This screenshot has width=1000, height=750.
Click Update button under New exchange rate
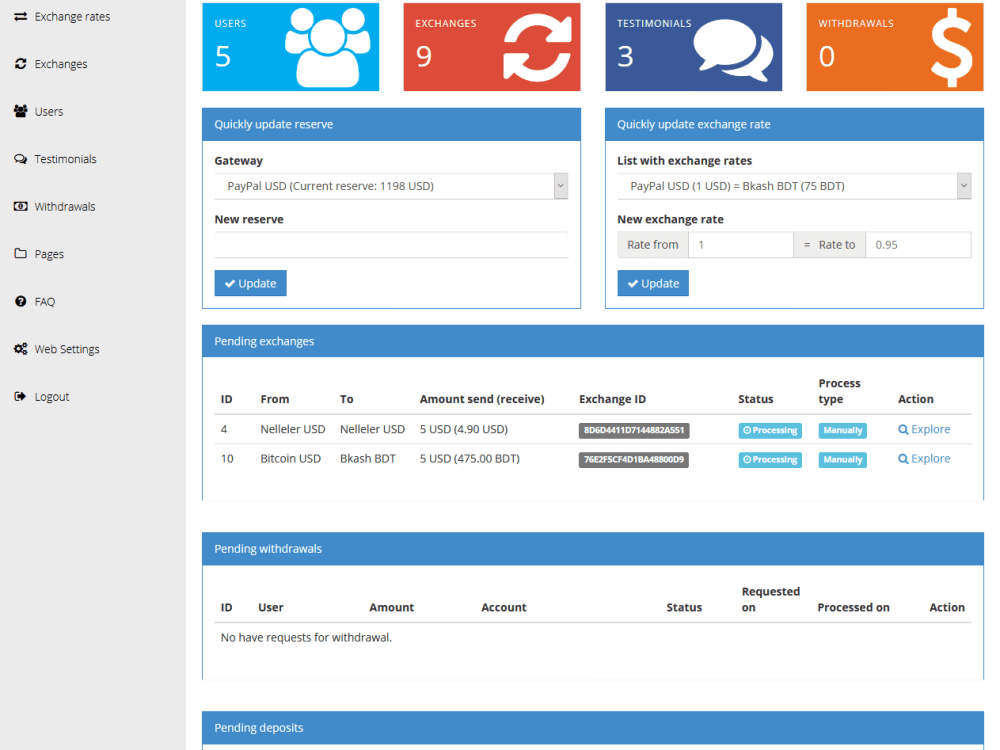653,283
